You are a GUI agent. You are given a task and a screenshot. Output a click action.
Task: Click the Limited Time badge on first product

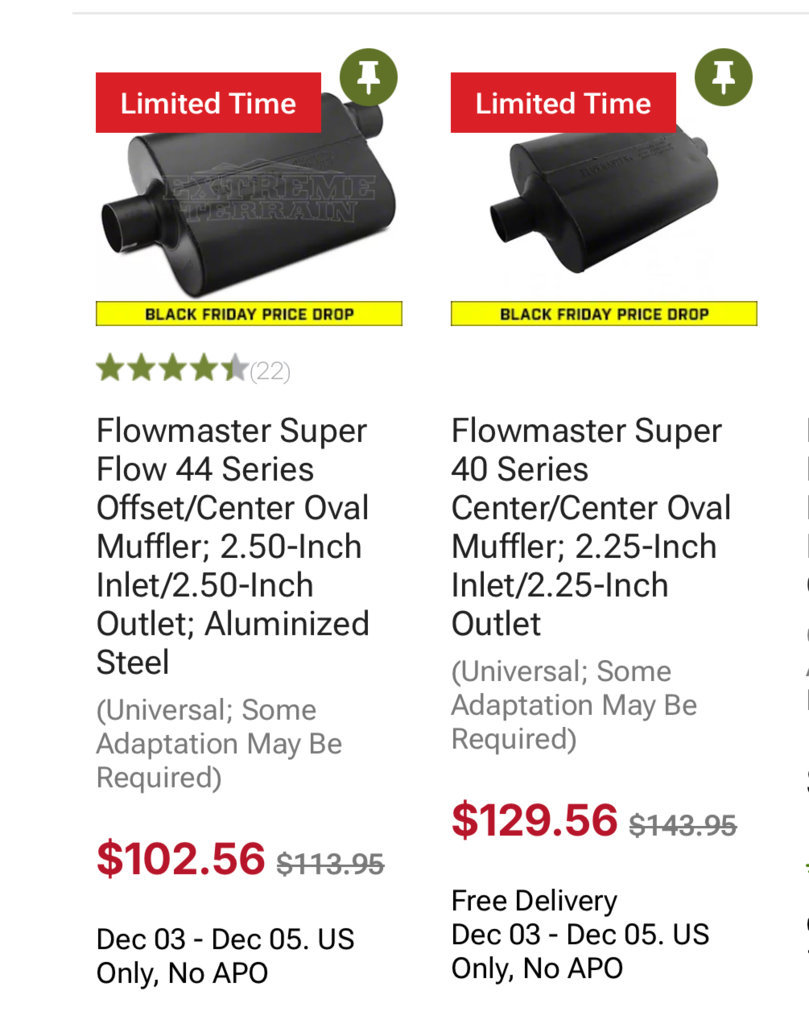pos(208,103)
